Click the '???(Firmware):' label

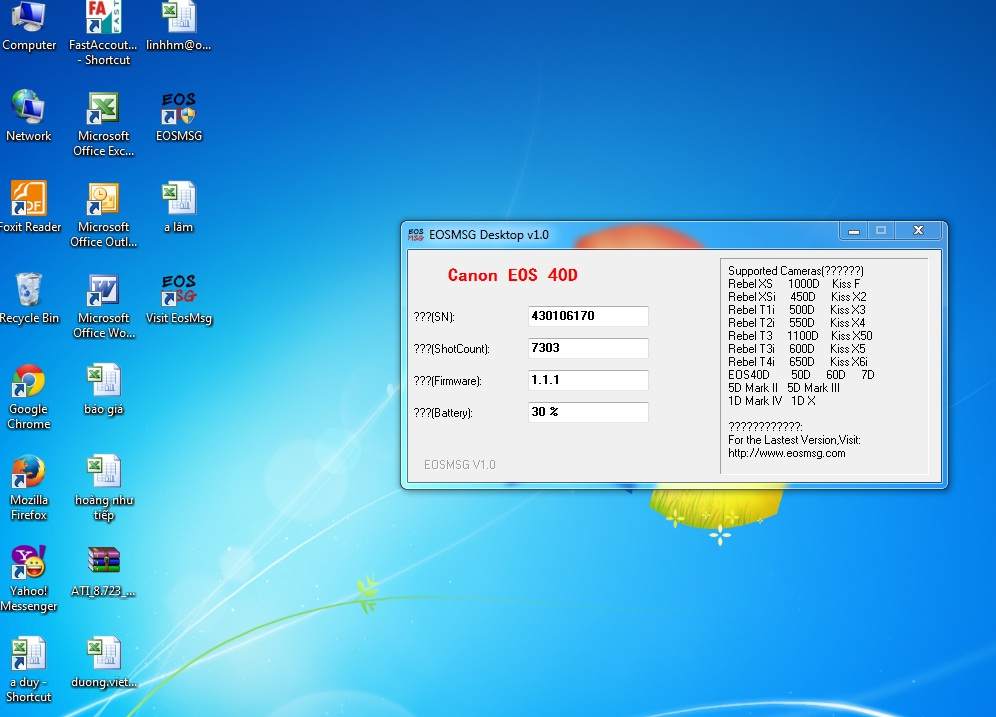click(447, 381)
